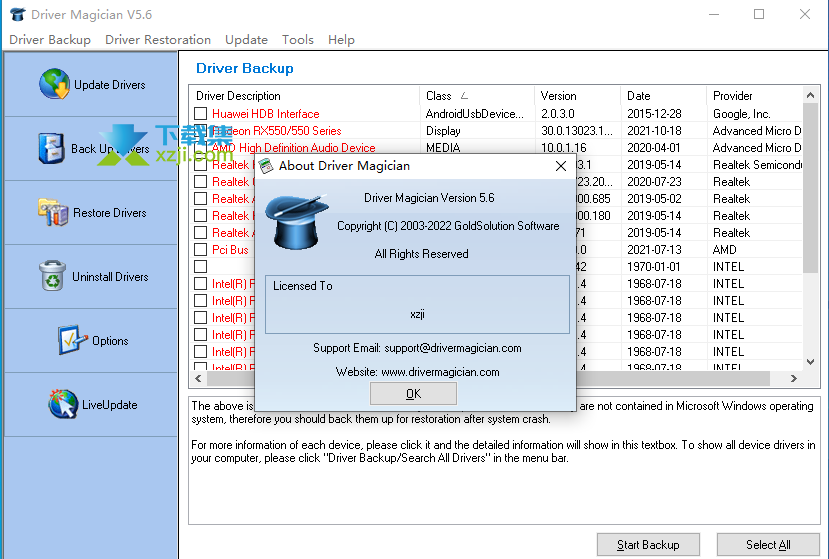The width and height of the screenshot is (829, 559).
Task: Click the horizontal scrollbar thumb of driver list
Action: 488,378
